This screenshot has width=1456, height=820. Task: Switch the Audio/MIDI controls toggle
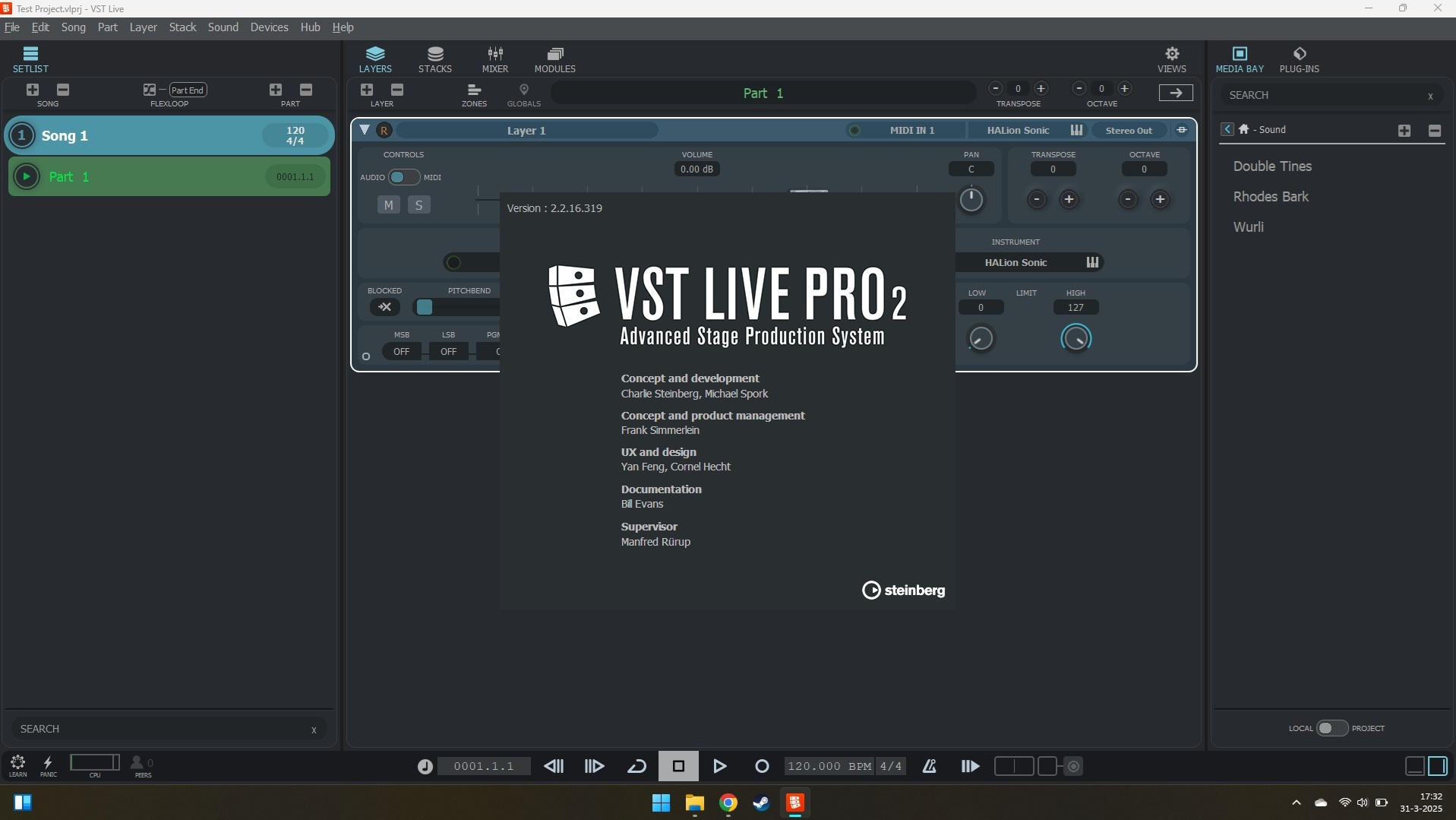pyautogui.click(x=403, y=177)
